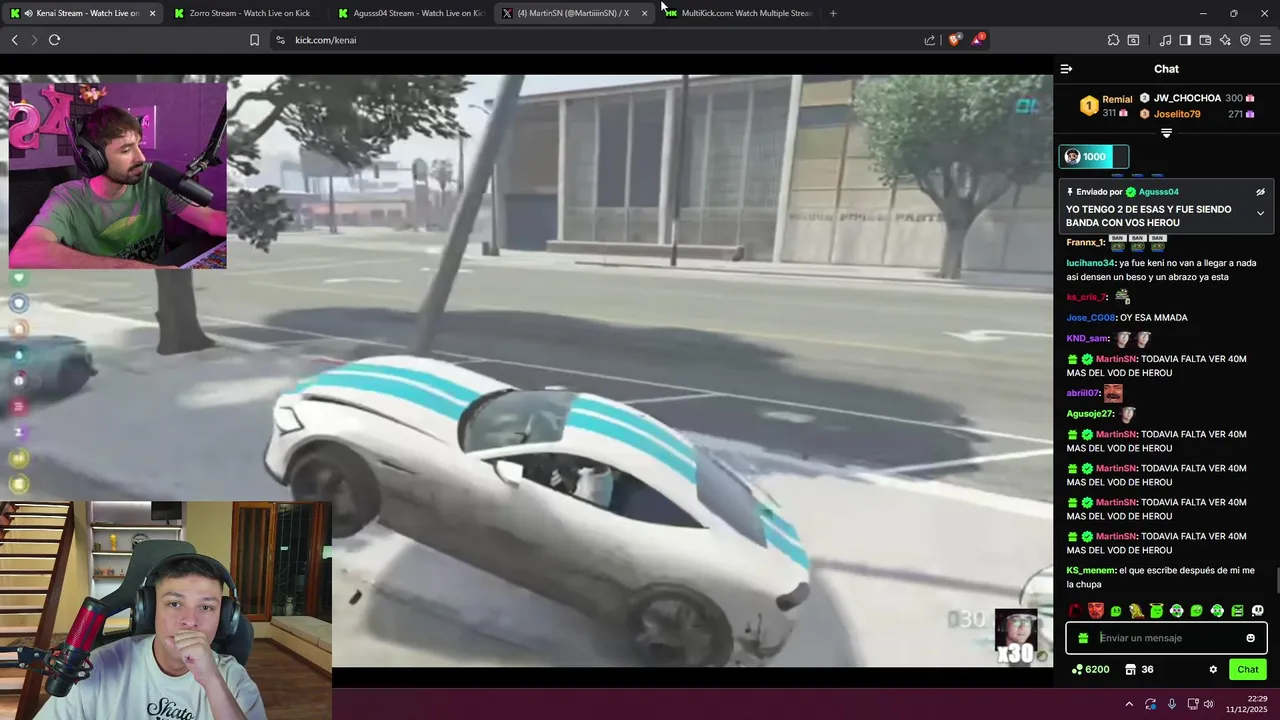Click username Agusss04 in pinned message

tap(1159, 192)
